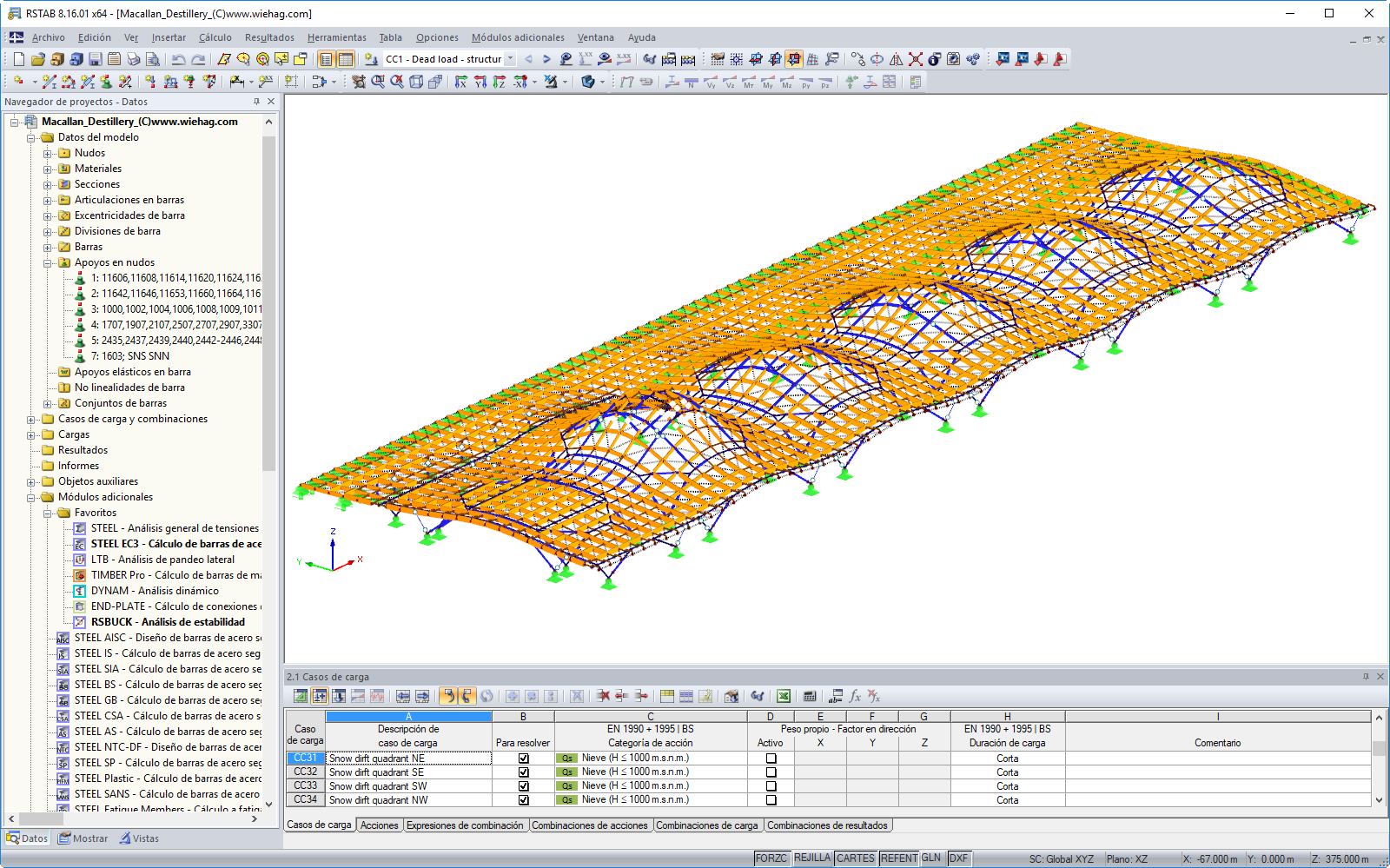
Task: Click the Print icon in the toolbar
Action: (134, 59)
